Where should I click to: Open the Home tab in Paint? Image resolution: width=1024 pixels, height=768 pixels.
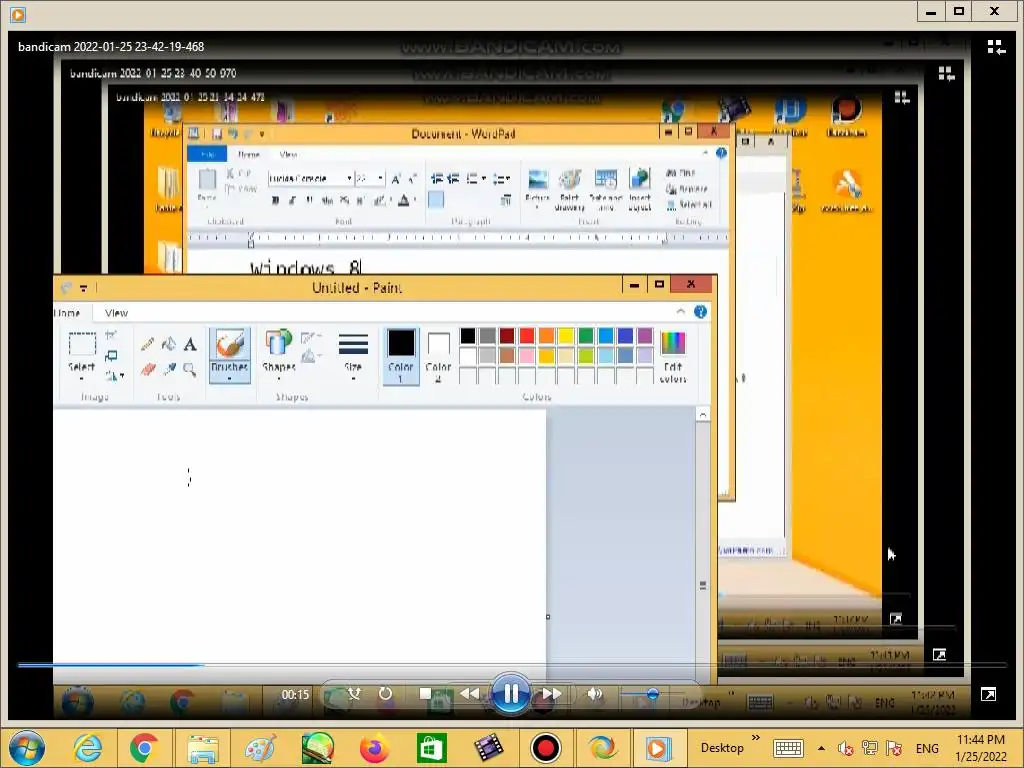(68, 313)
